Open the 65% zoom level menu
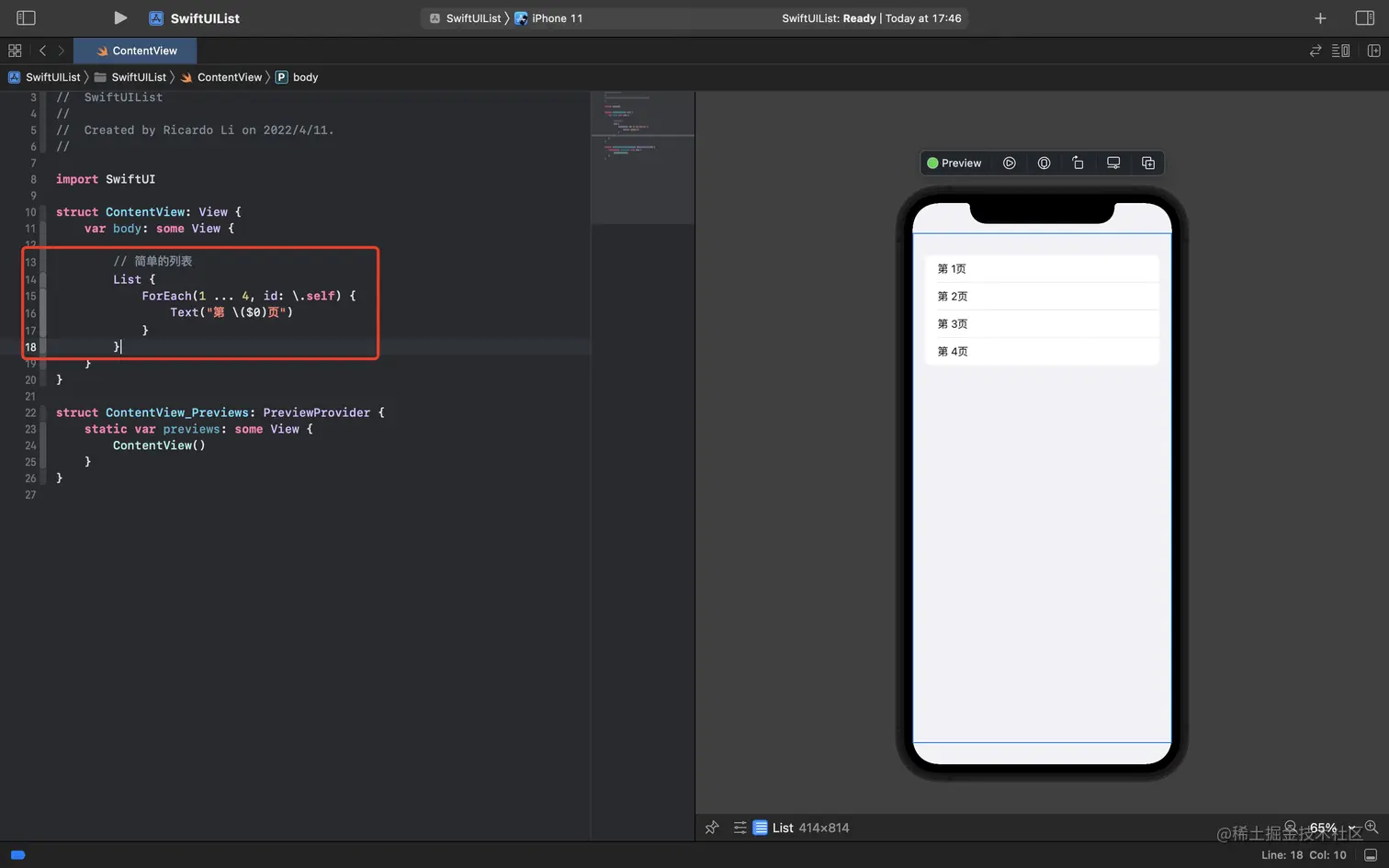 [x=1330, y=828]
